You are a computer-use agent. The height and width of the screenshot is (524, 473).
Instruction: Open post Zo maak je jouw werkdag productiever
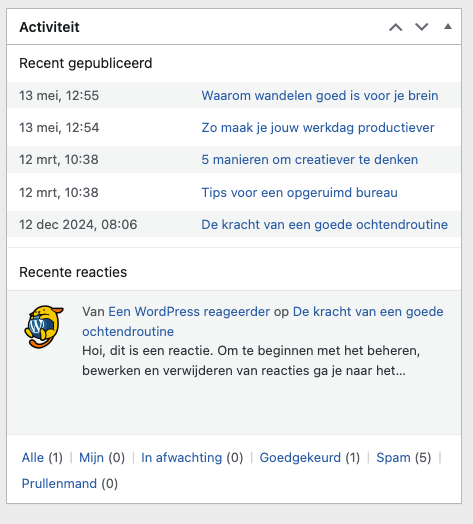318,128
